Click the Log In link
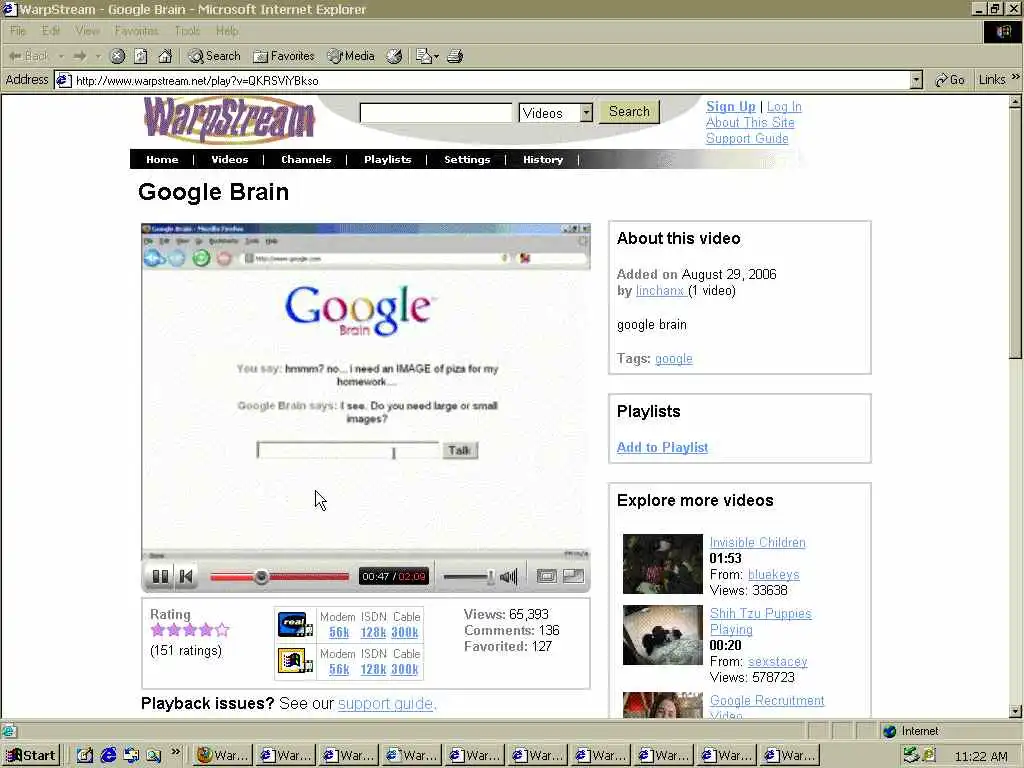 pyautogui.click(x=784, y=106)
